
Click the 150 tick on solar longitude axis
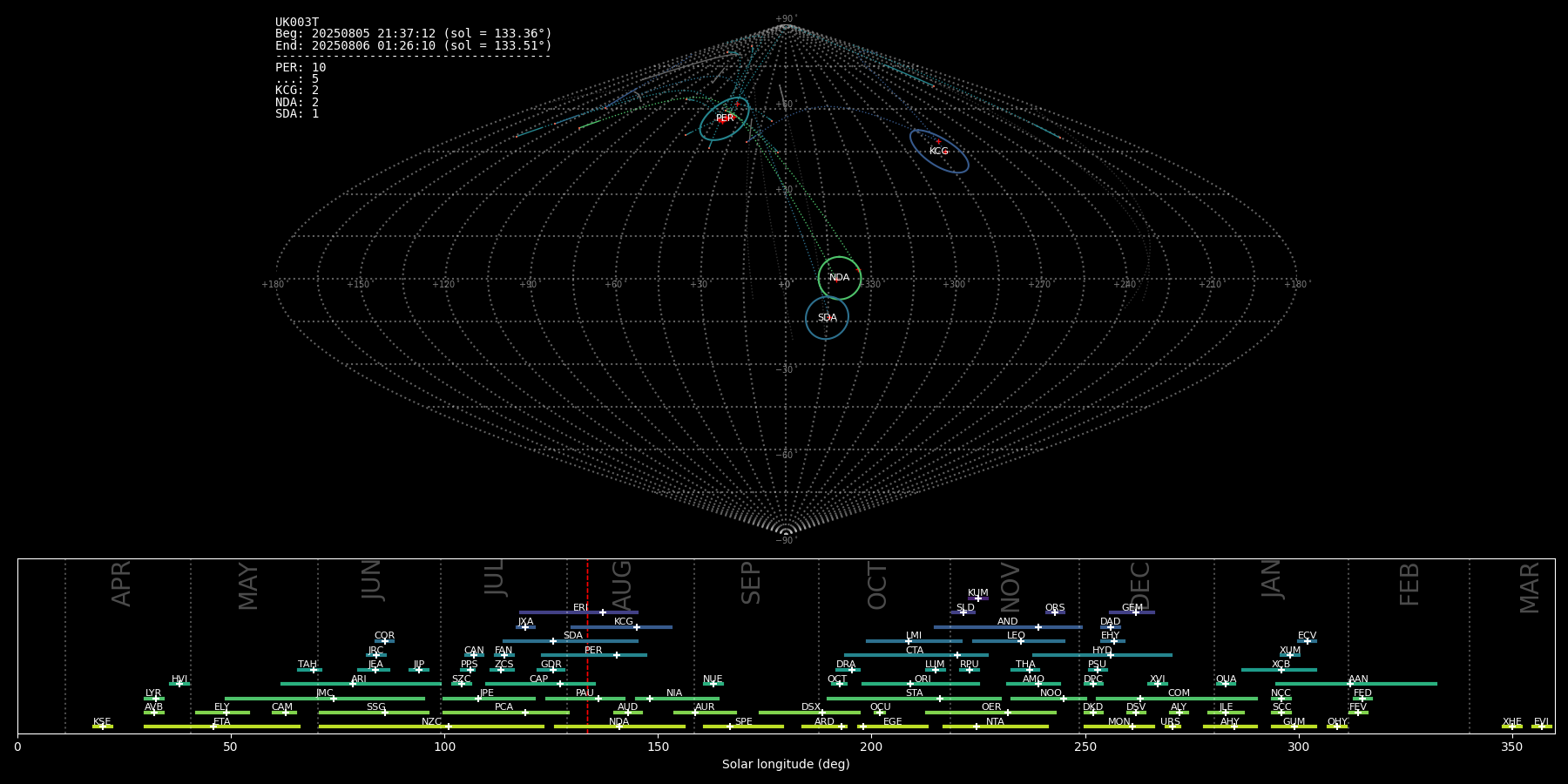658,747
